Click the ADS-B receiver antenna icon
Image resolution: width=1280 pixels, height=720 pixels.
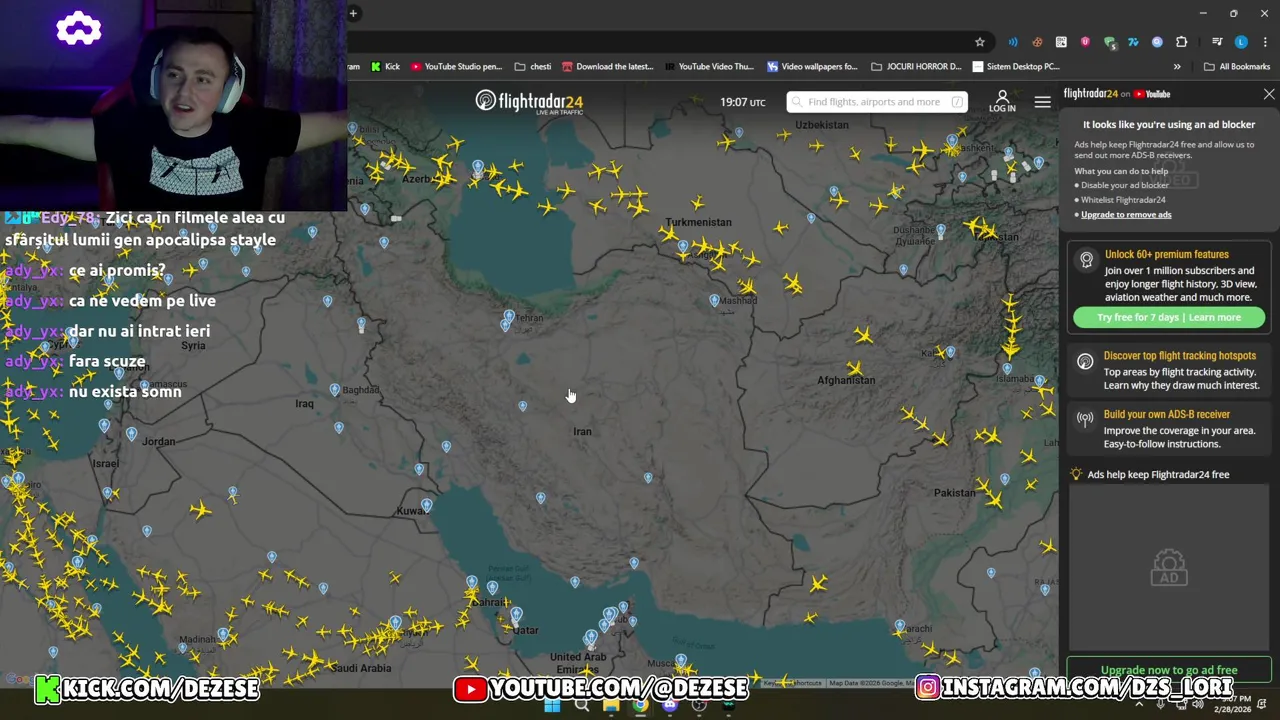pos(1085,420)
